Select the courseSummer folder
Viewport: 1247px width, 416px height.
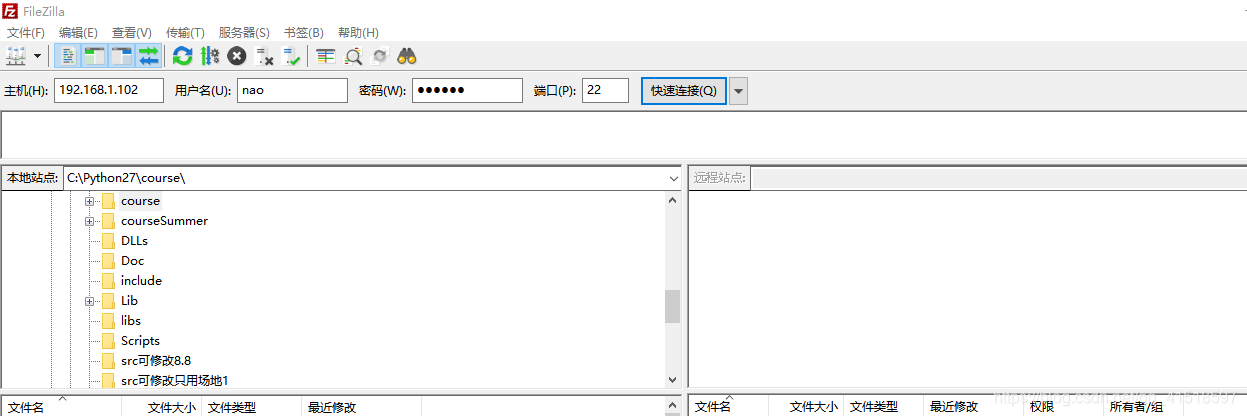tap(164, 221)
